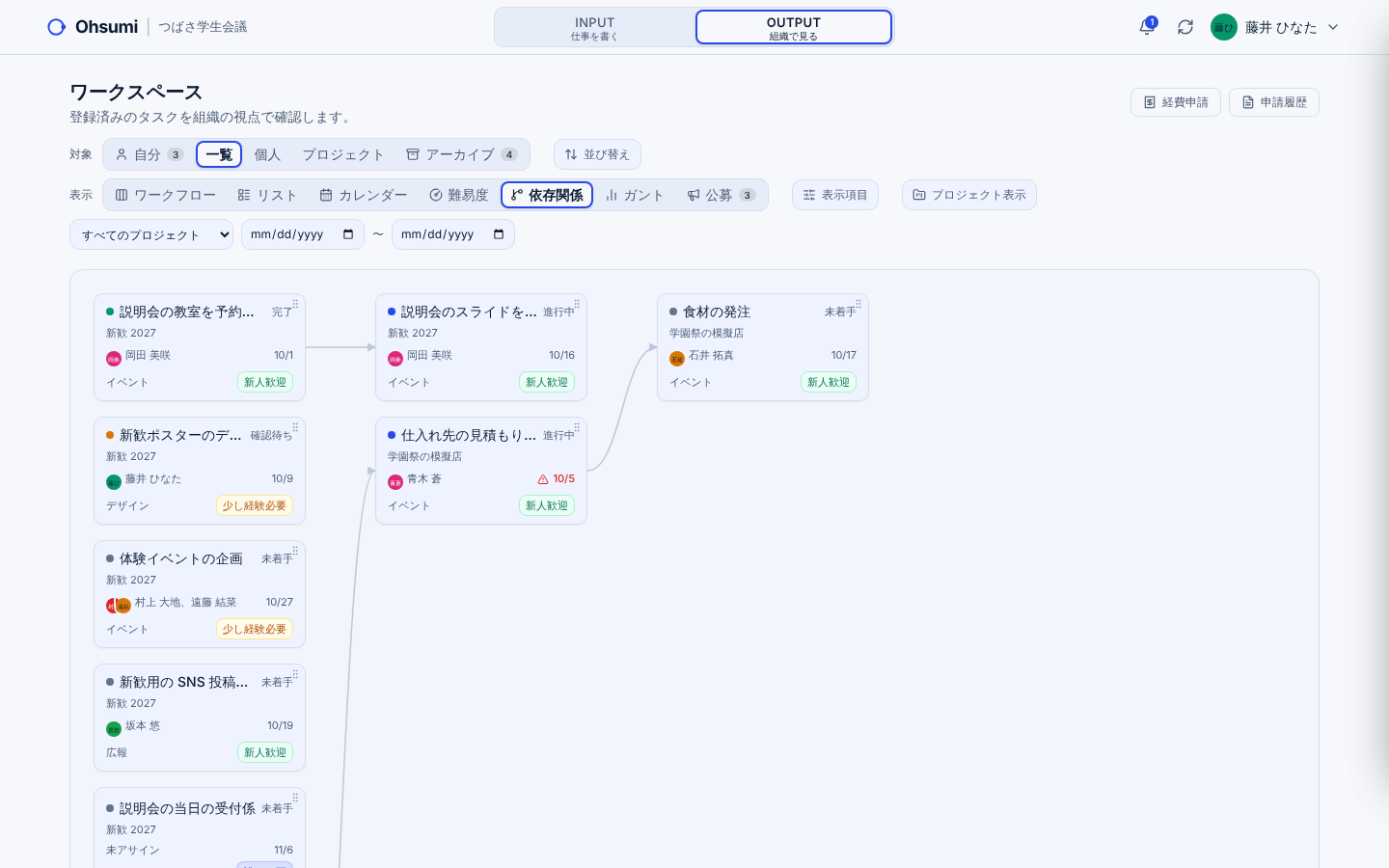This screenshot has height=868, width=1389.
Task: Switch to the リスト view
Action: tap(268, 195)
